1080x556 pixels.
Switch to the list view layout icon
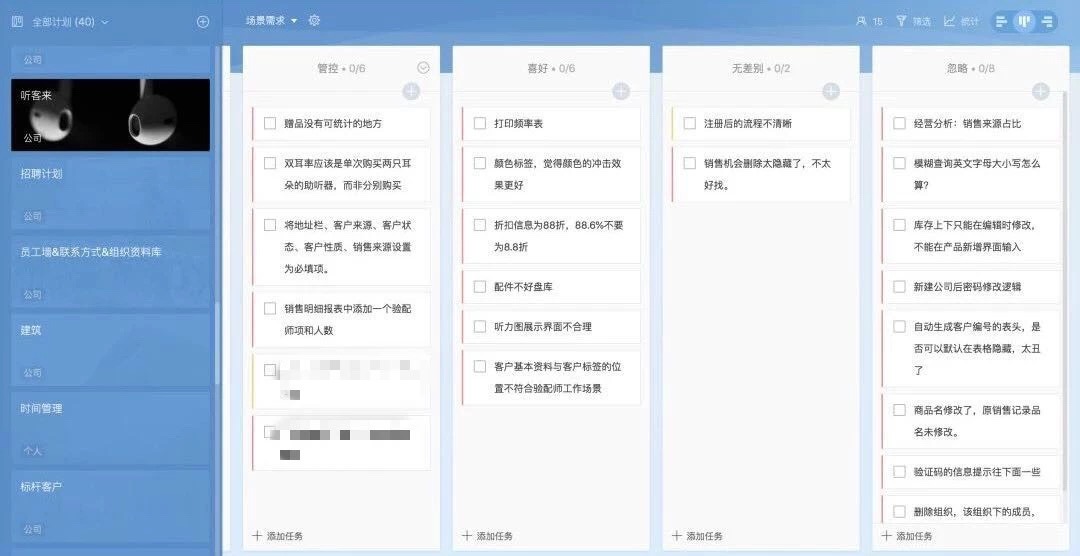(x=1002, y=21)
